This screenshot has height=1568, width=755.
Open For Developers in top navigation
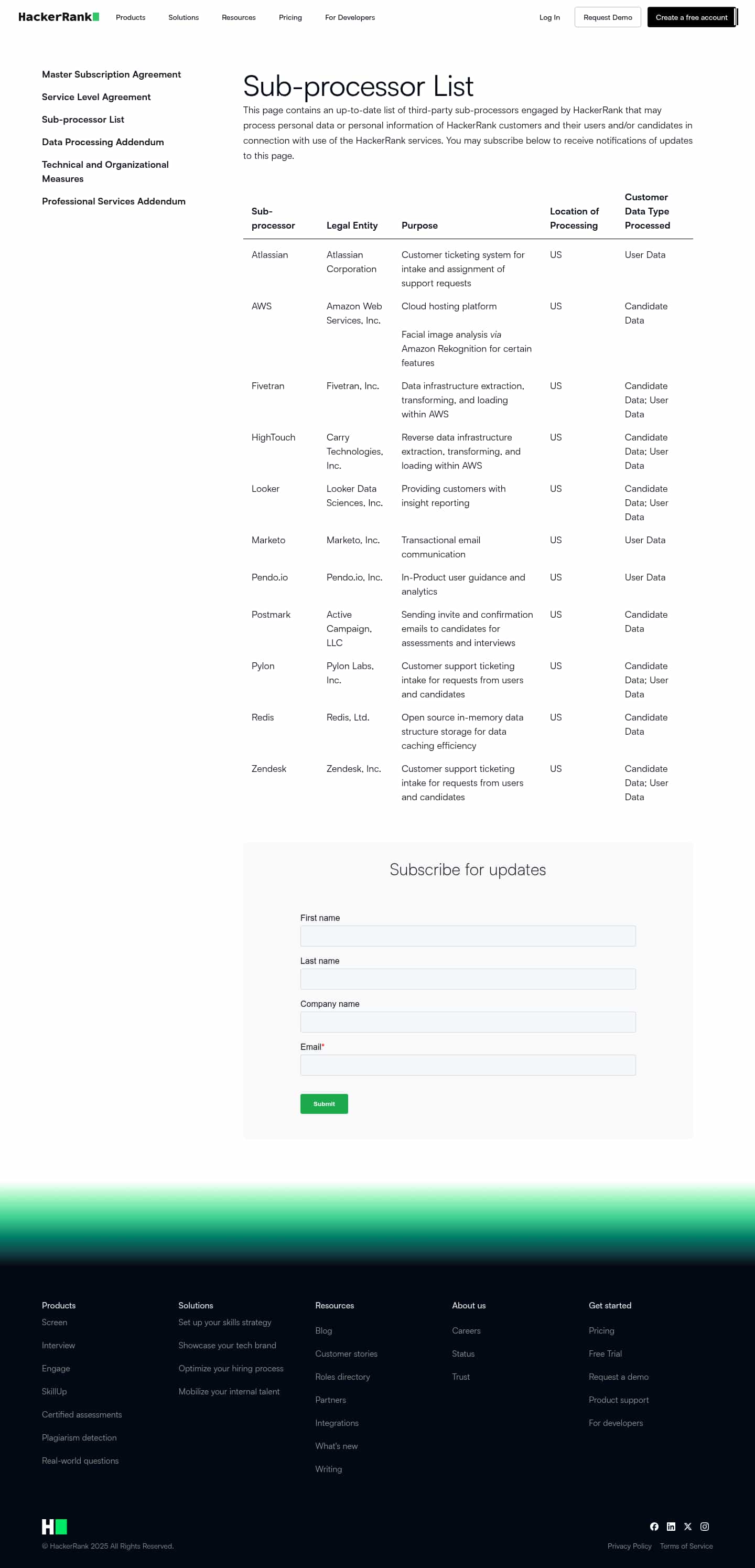pyautogui.click(x=350, y=17)
